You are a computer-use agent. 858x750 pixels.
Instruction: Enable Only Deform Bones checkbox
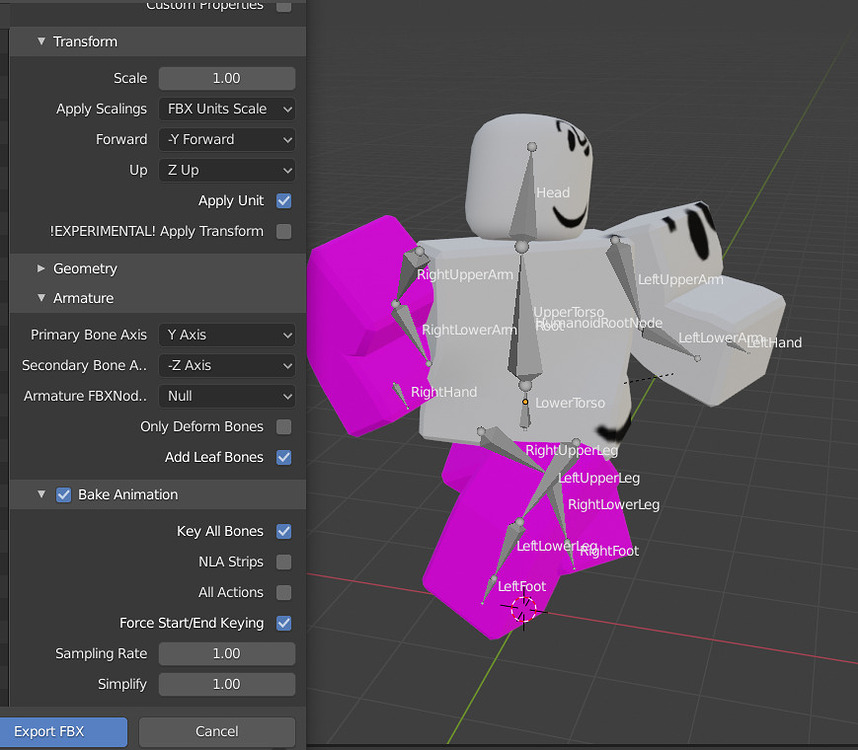(x=284, y=427)
